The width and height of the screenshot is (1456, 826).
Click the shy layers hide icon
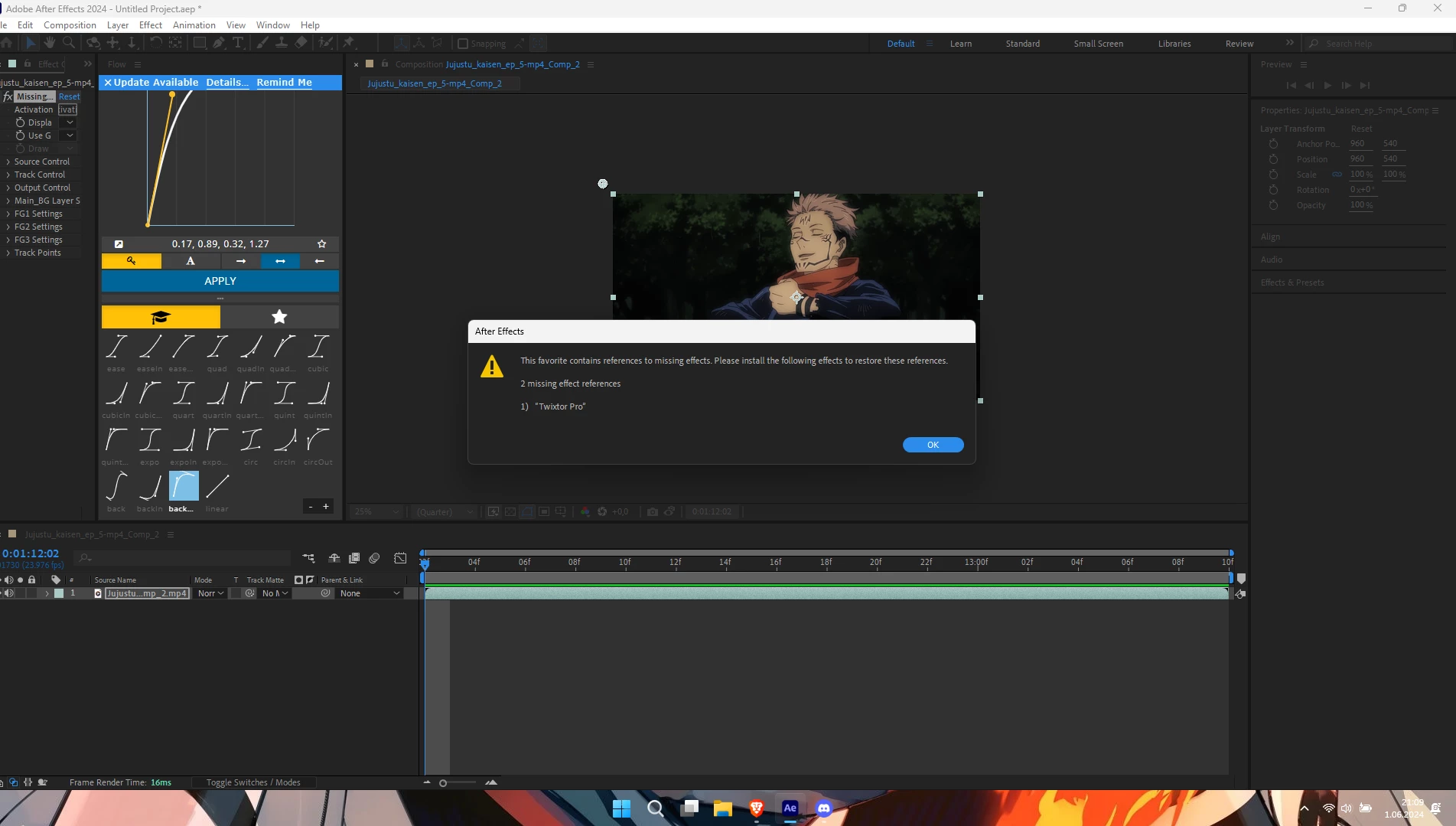coord(334,558)
